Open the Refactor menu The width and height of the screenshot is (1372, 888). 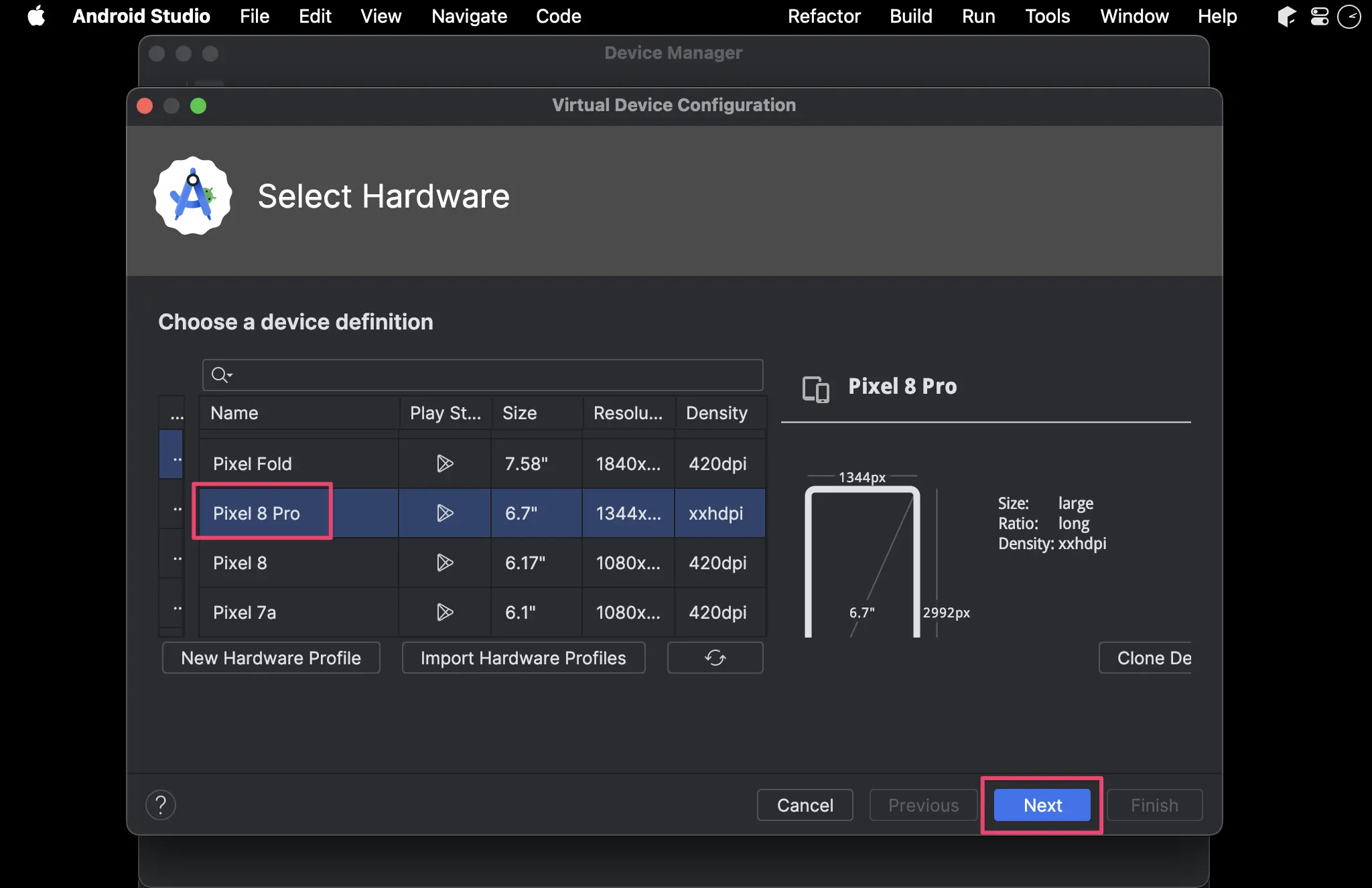click(823, 16)
